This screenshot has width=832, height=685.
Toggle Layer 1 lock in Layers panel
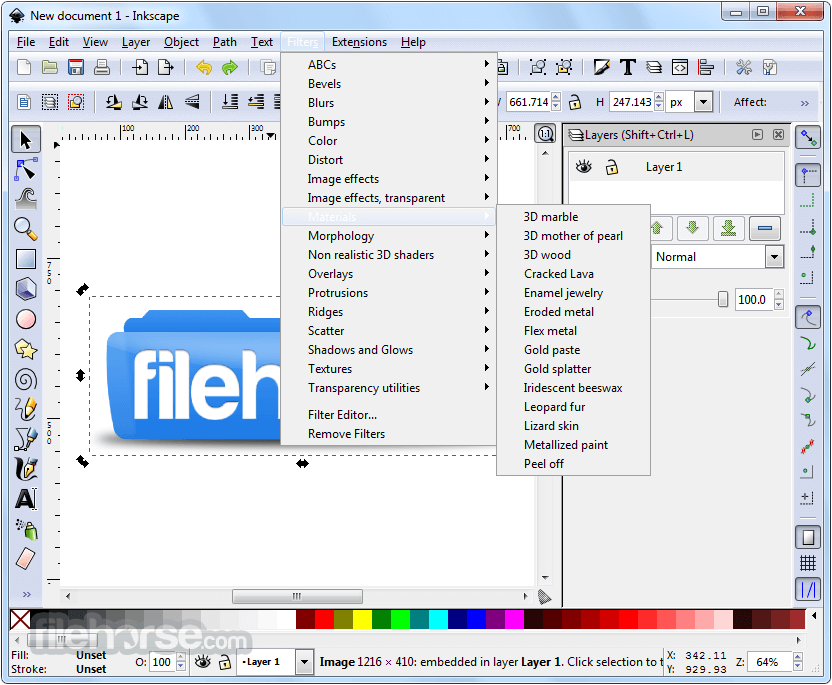(x=612, y=167)
